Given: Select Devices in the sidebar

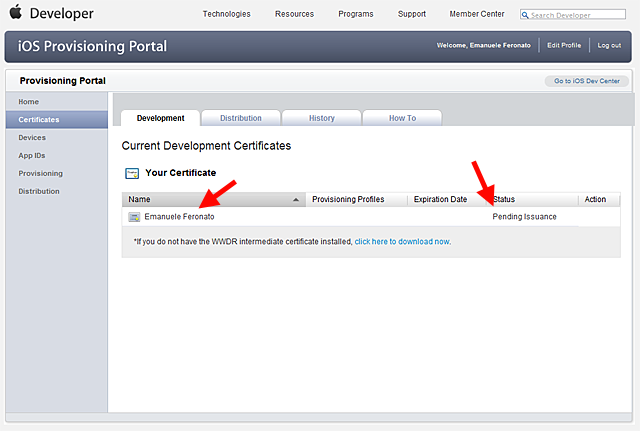Looking at the screenshot, I should (32, 137).
